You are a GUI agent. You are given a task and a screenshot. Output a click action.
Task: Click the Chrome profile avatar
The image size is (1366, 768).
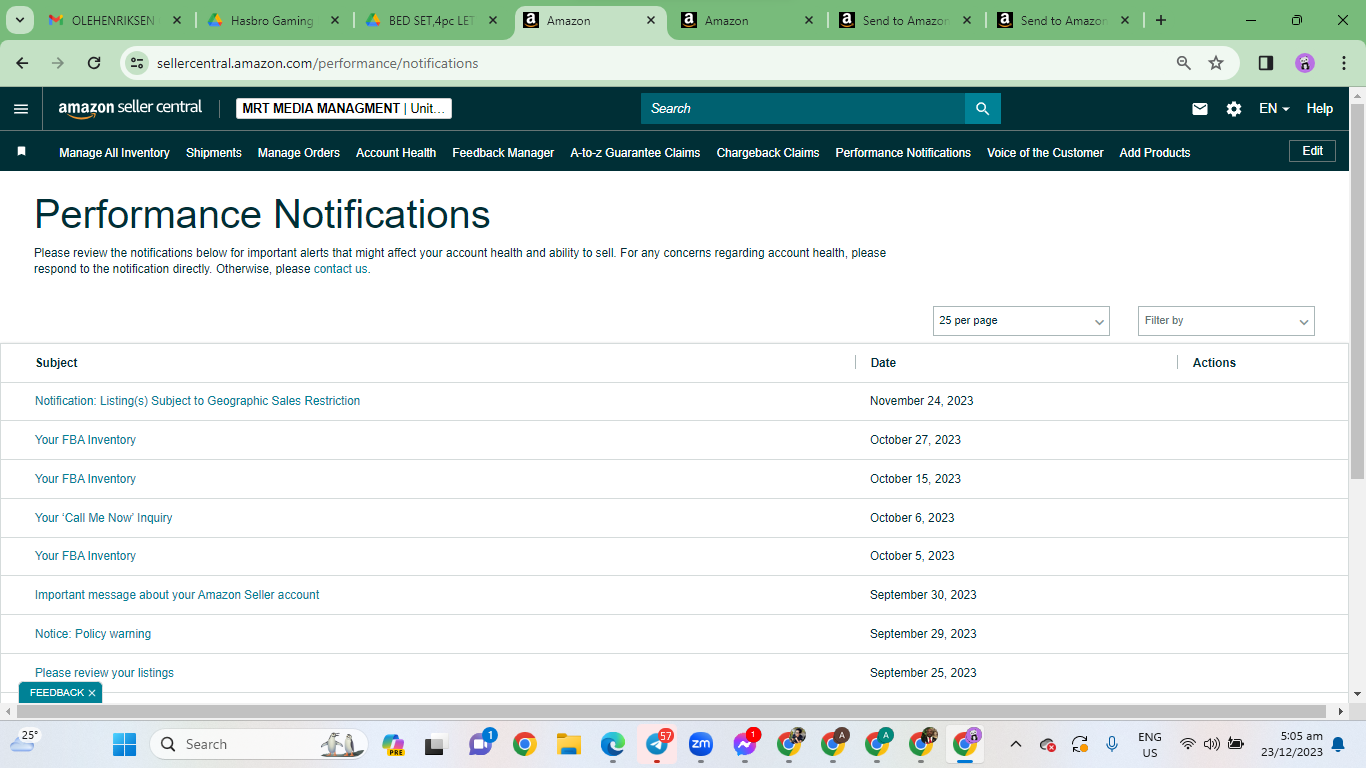(1305, 63)
